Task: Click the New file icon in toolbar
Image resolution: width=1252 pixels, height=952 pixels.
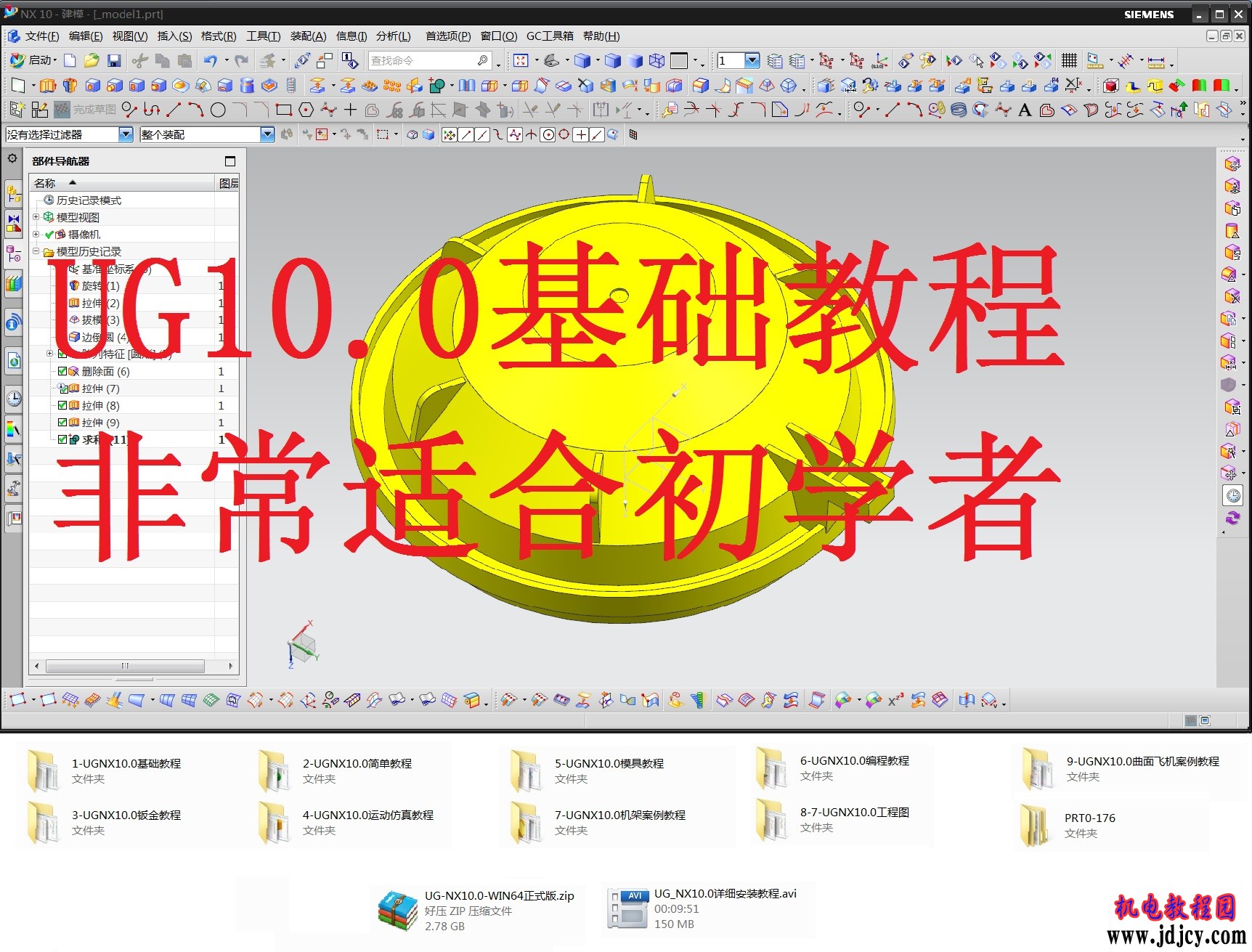Action: coord(70,60)
